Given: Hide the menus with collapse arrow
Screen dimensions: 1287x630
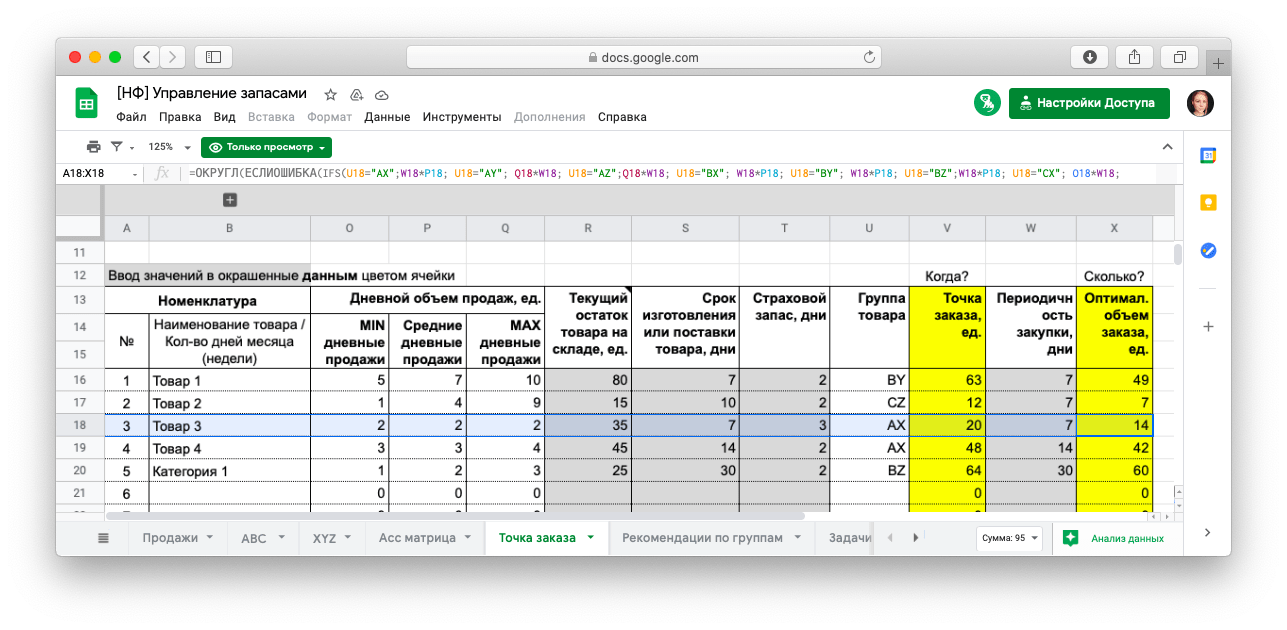Looking at the screenshot, I should tap(1167, 147).
